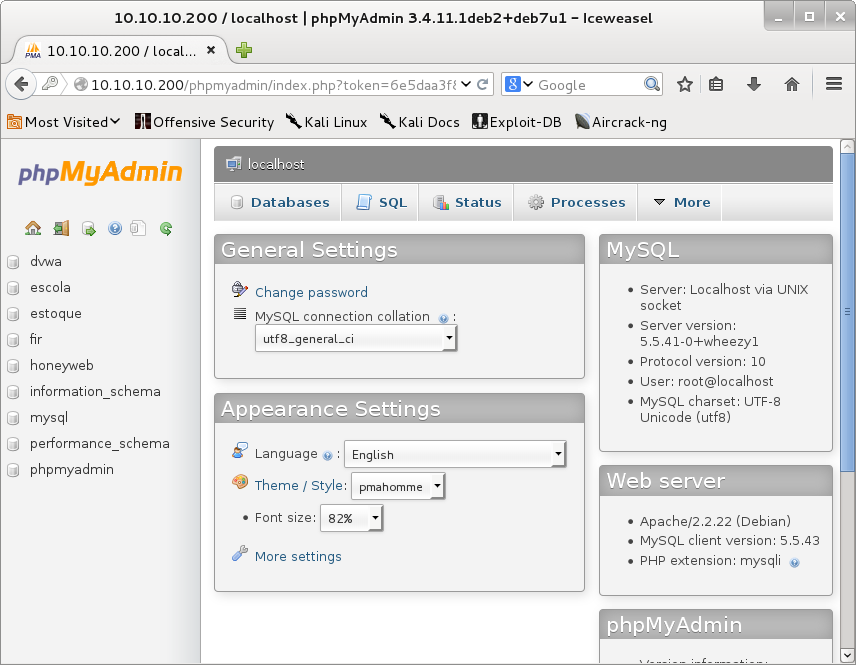The width and height of the screenshot is (856, 665).
Task: Select the performance_schema database
Action: click(100, 443)
